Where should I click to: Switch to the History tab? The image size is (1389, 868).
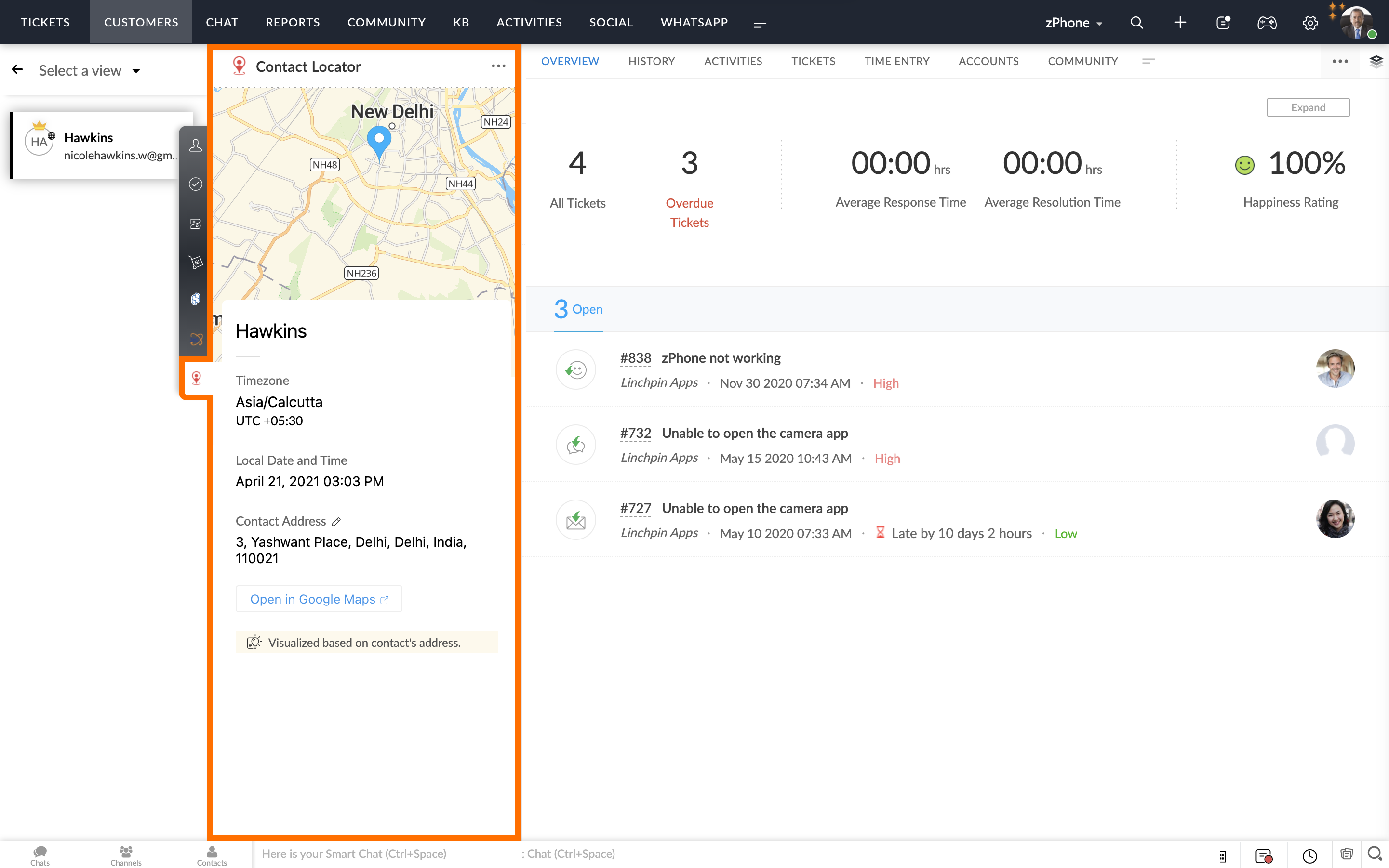tap(651, 61)
